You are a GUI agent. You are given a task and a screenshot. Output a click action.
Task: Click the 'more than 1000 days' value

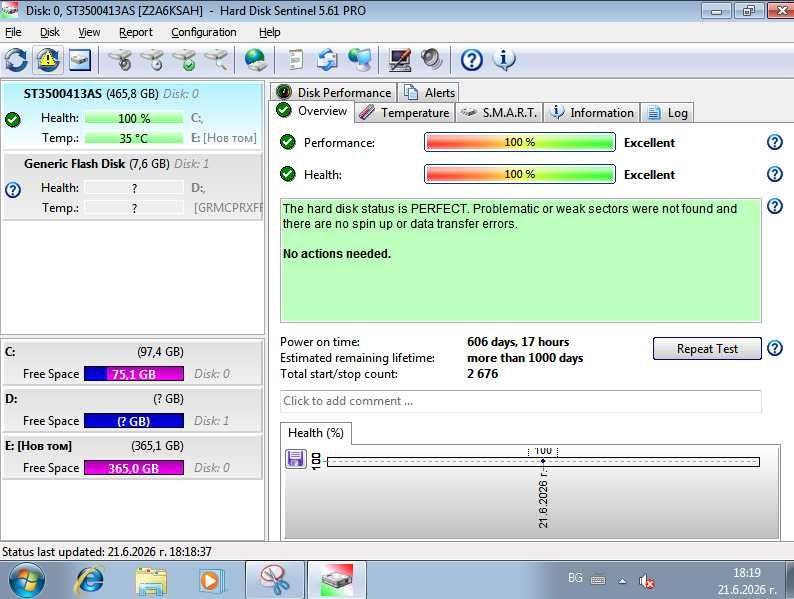[525, 358]
